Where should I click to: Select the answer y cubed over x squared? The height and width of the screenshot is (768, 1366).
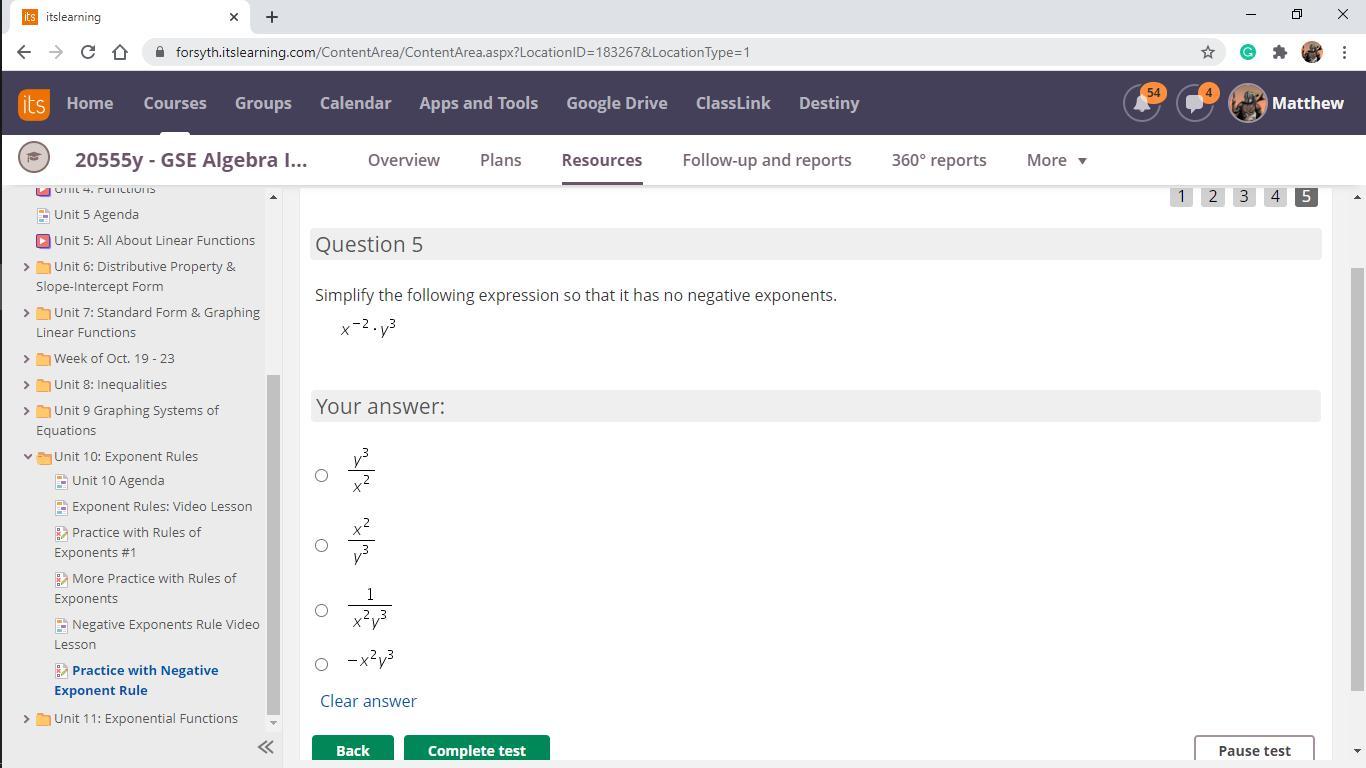321,476
